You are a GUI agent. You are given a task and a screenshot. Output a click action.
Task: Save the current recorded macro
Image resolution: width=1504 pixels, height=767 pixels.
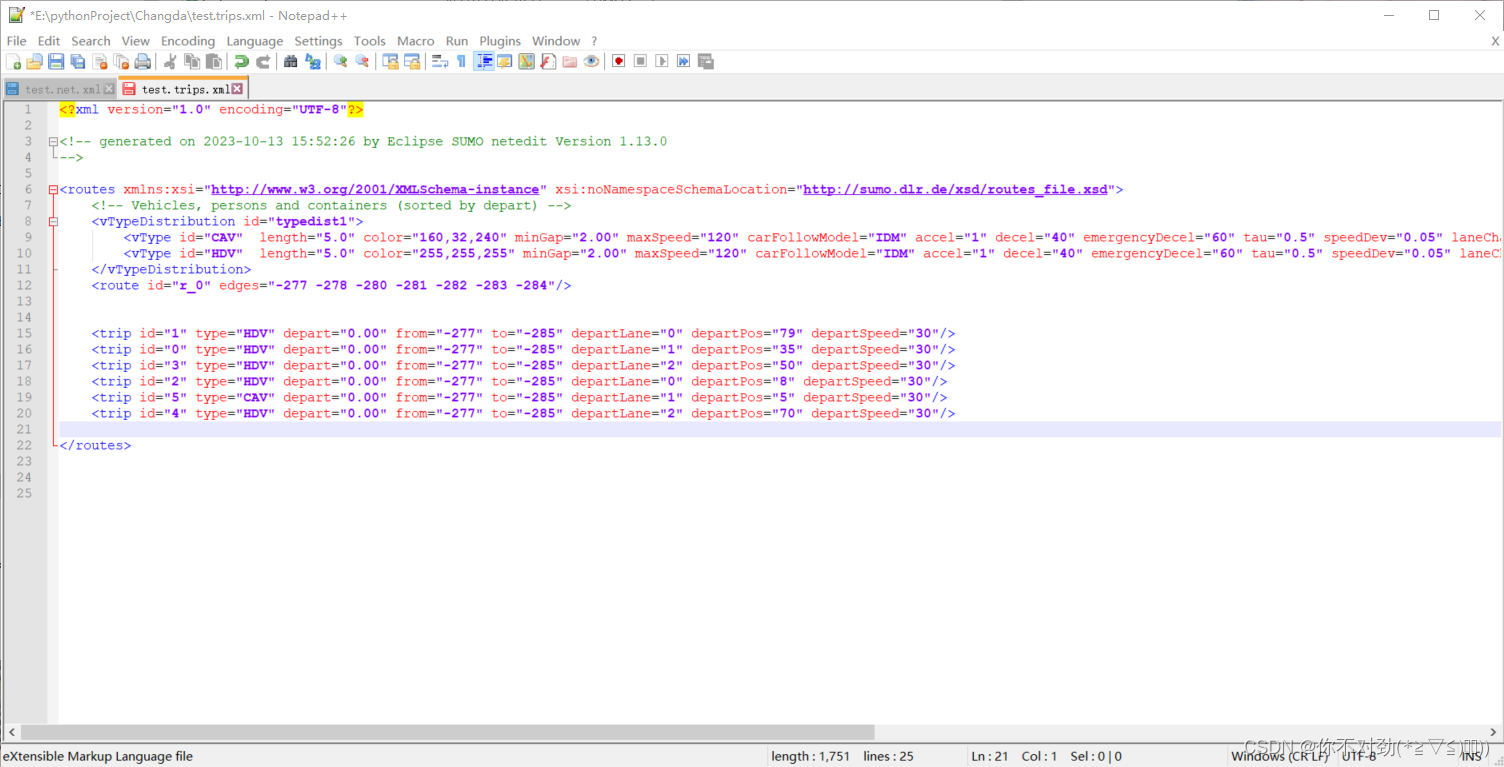click(x=706, y=61)
